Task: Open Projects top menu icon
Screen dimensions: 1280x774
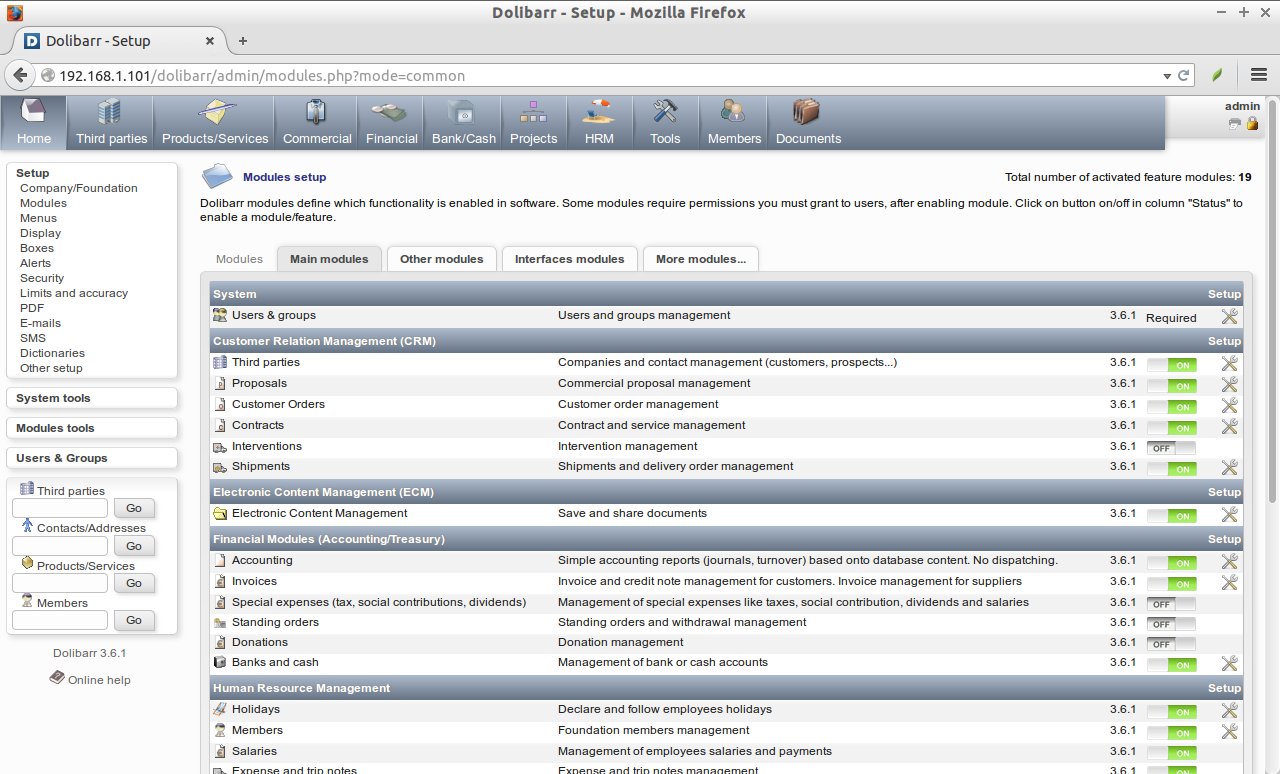Action: click(x=533, y=112)
